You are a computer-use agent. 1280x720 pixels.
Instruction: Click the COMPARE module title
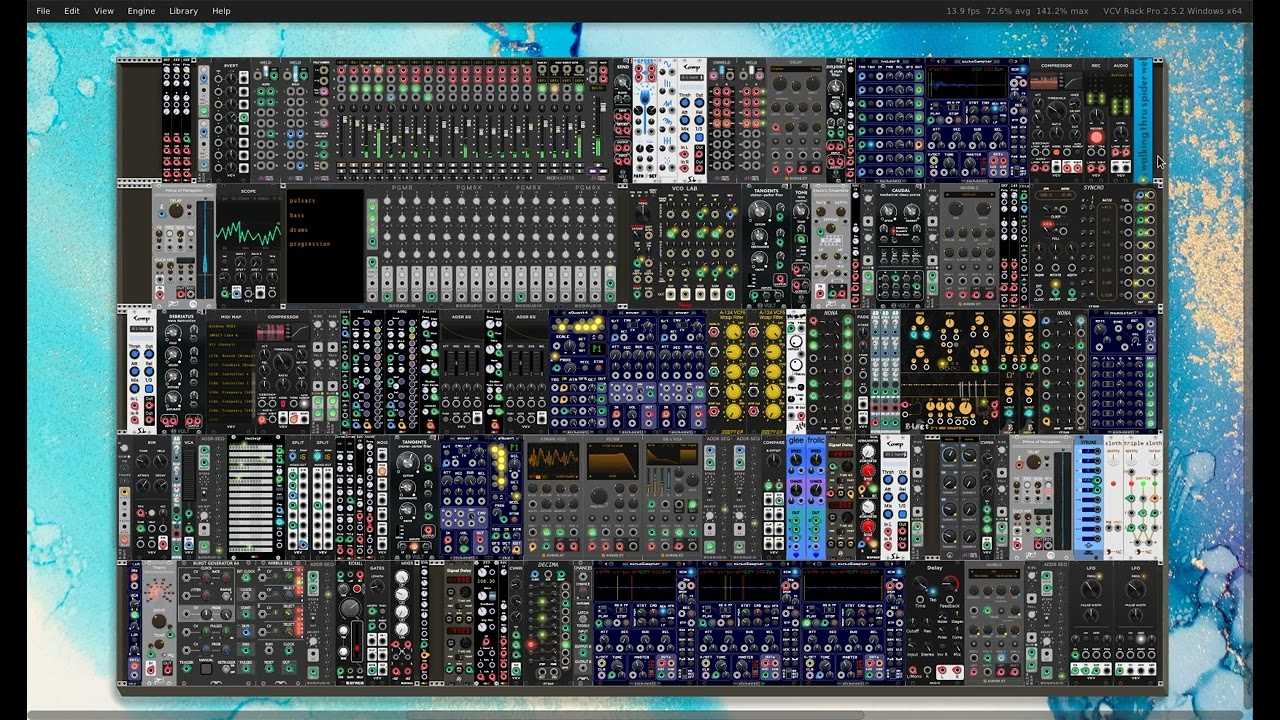(773, 440)
